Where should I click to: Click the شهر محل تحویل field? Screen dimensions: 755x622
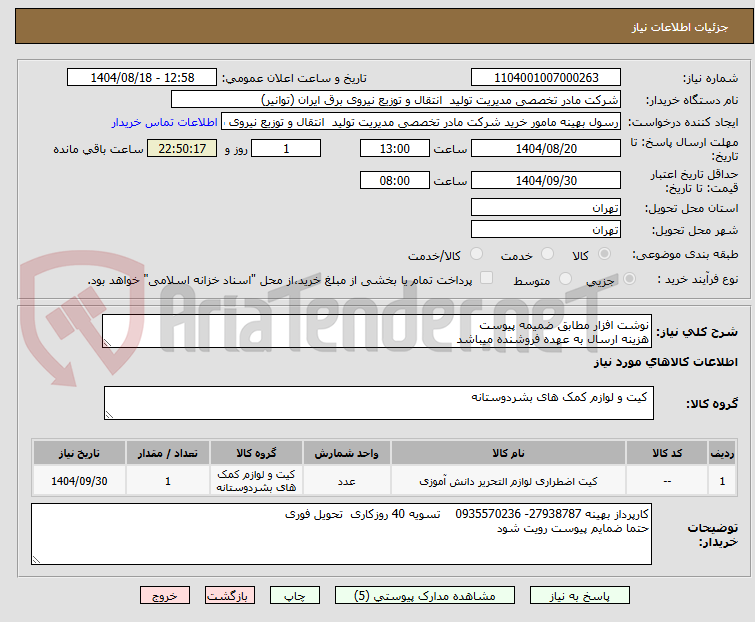click(546, 229)
